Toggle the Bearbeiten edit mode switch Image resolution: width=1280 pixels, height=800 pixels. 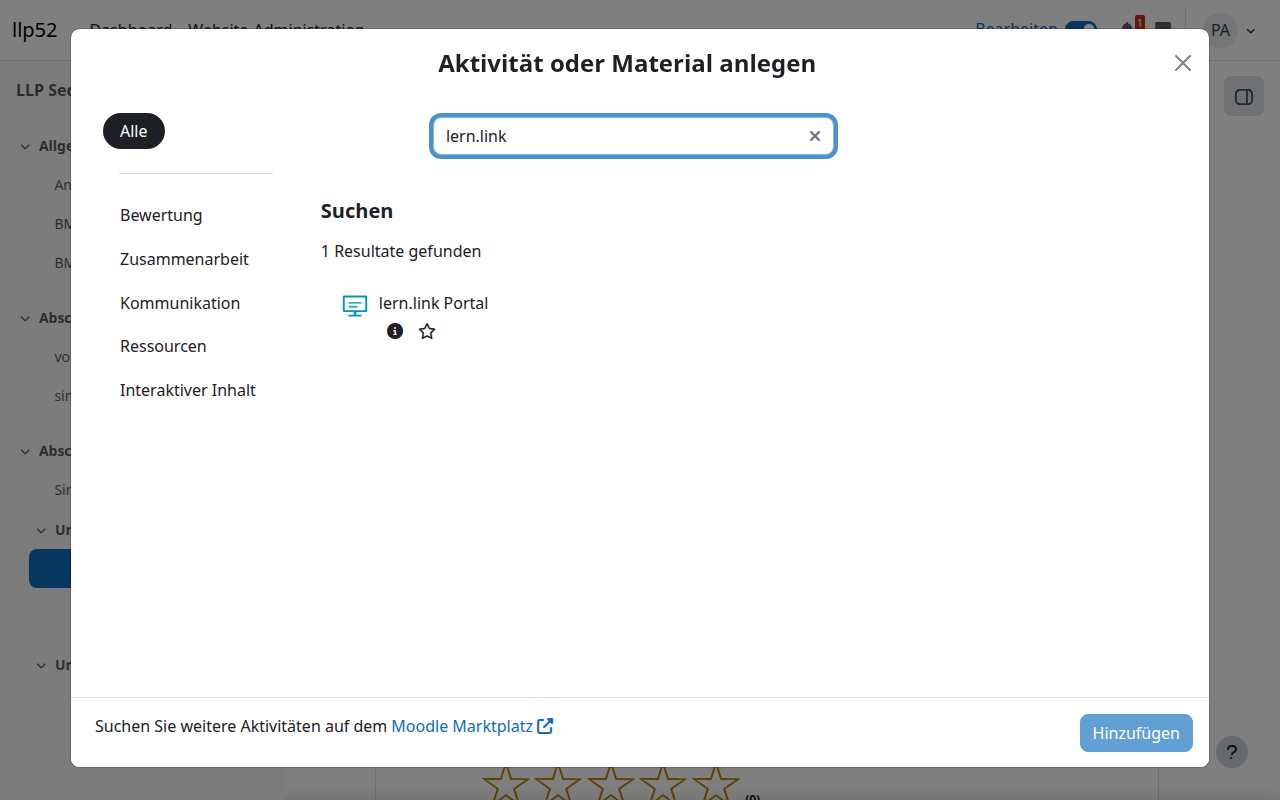(x=1080, y=30)
